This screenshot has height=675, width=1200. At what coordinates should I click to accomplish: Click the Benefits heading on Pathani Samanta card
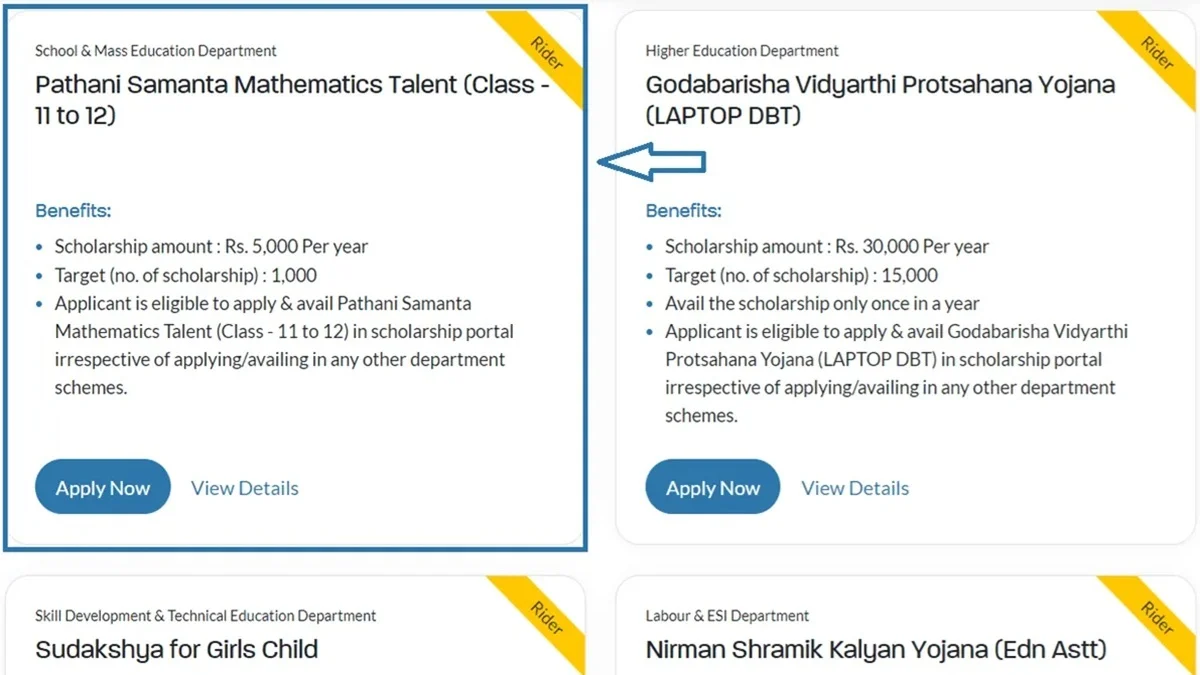tap(73, 211)
